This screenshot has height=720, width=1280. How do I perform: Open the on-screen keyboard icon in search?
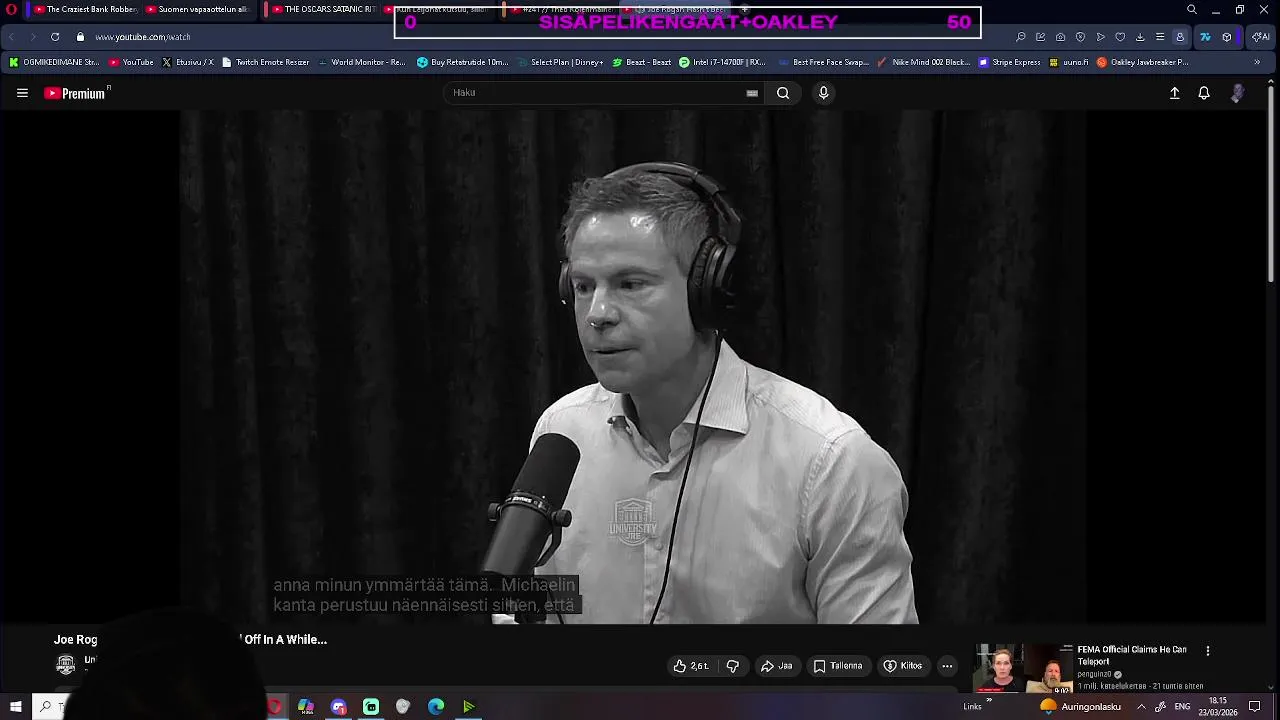coord(752,93)
